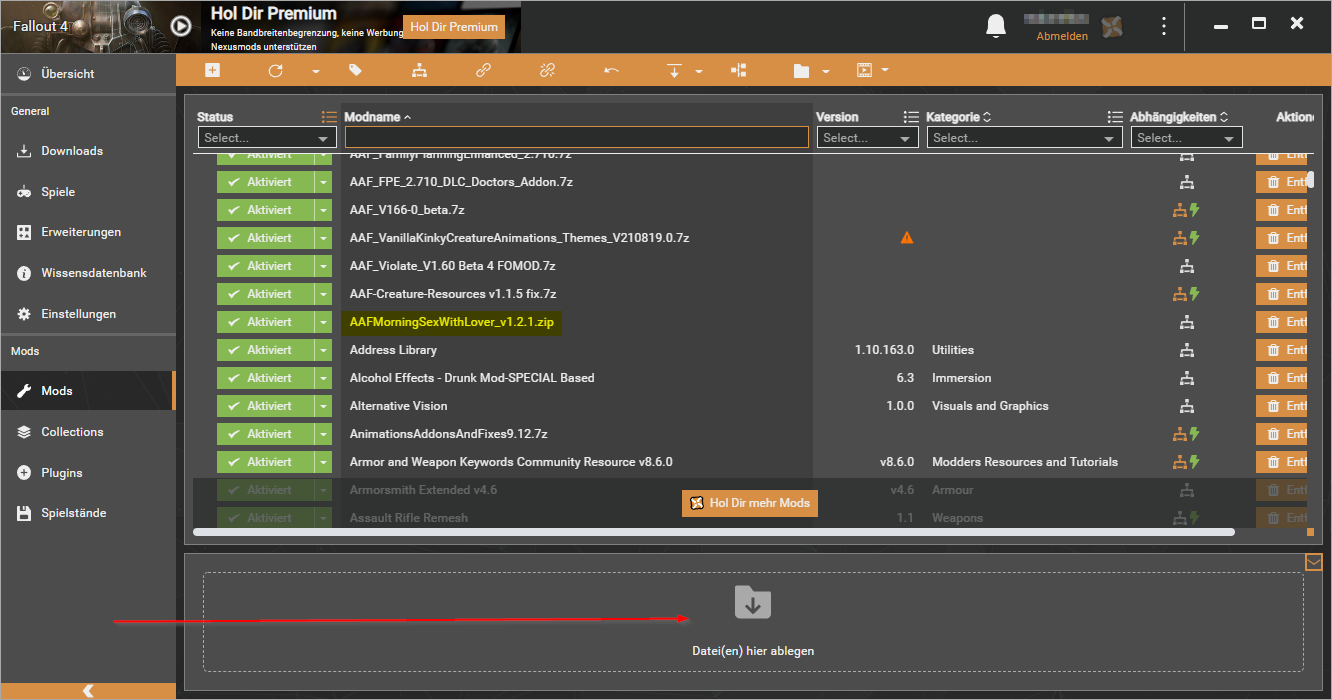Open Einstellungen in the sidebar

point(88,314)
